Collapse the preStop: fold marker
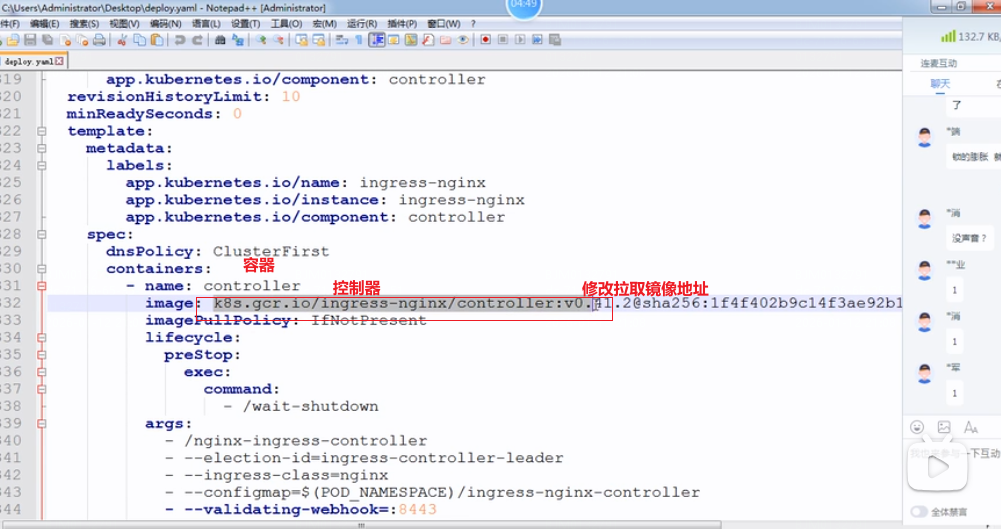This screenshot has width=1001, height=529. [x=41, y=355]
